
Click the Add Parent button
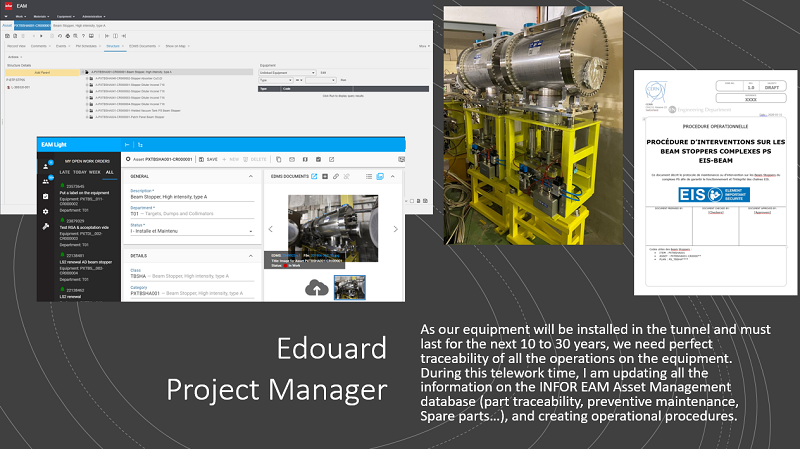pyautogui.click(x=42, y=72)
